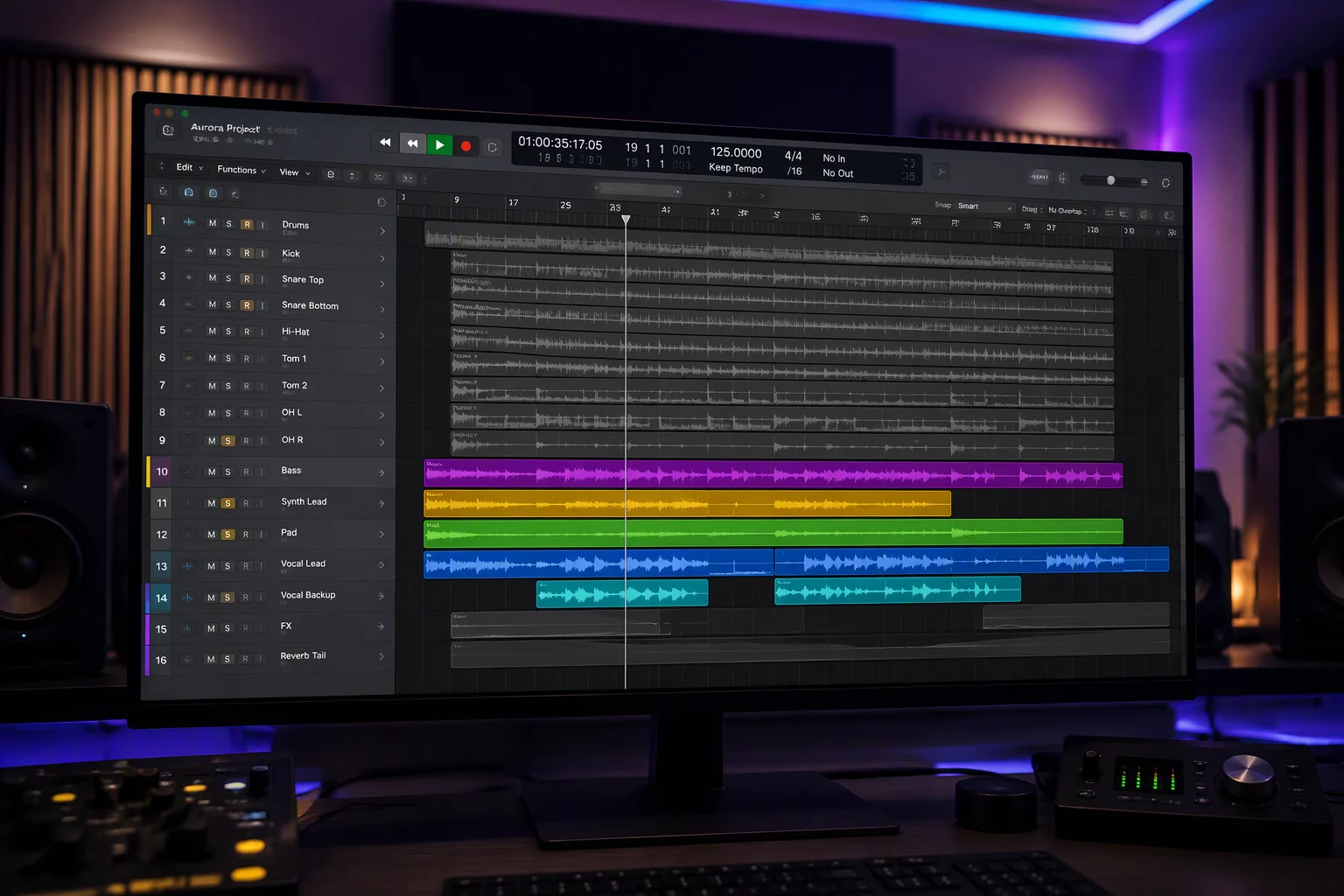Click the green Play button
1344x896 pixels.
[x=439, y=144]
